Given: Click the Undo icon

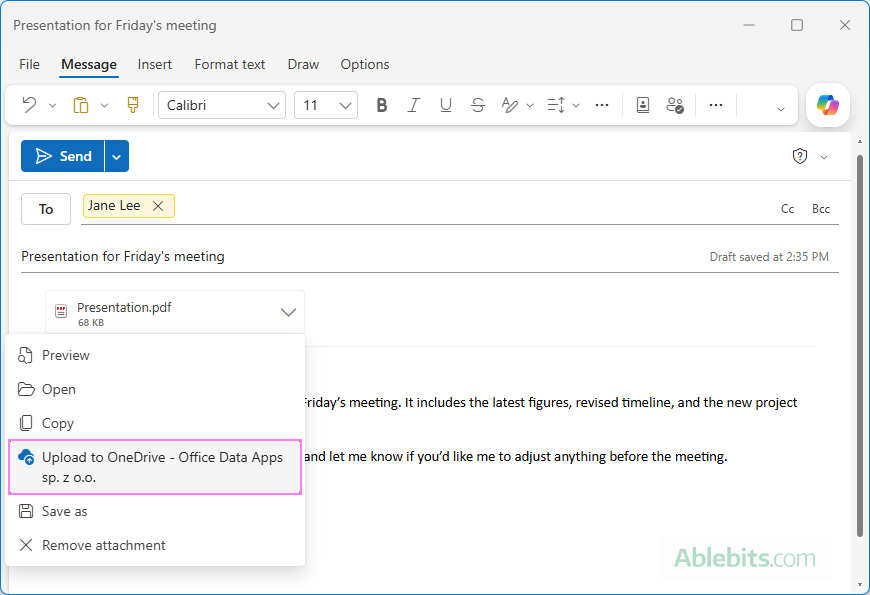Looking at the screenshot, I should point(29,105).
